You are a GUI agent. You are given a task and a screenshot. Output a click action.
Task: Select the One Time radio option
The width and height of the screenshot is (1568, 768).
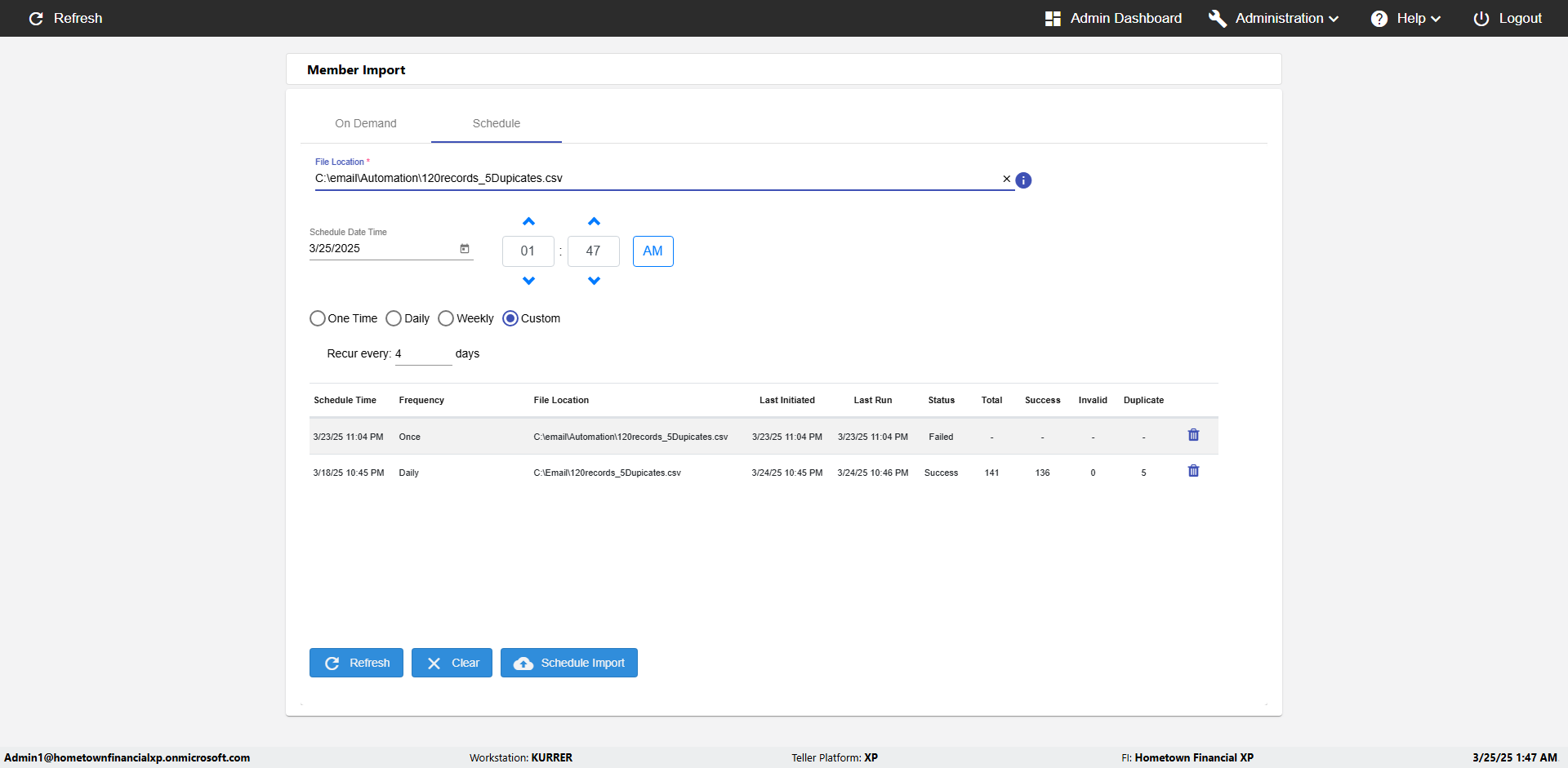click(x=318, y=318)
